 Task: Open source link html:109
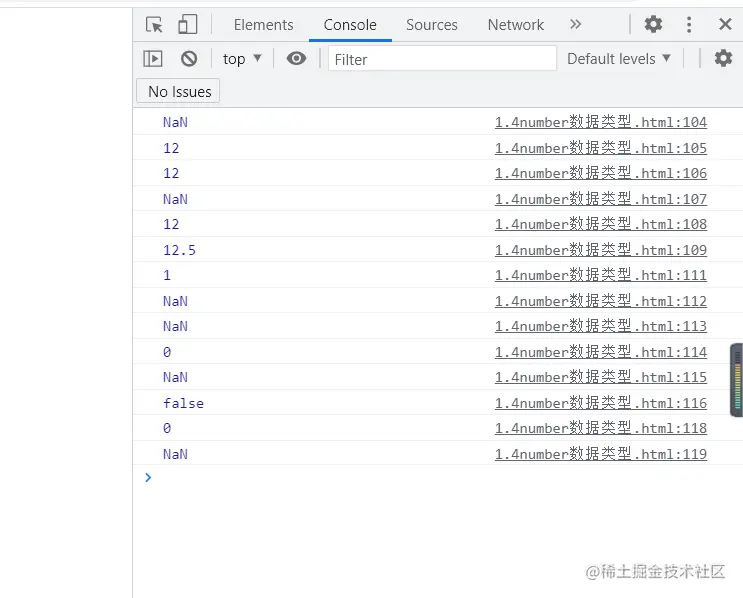[x=601, y=250]
